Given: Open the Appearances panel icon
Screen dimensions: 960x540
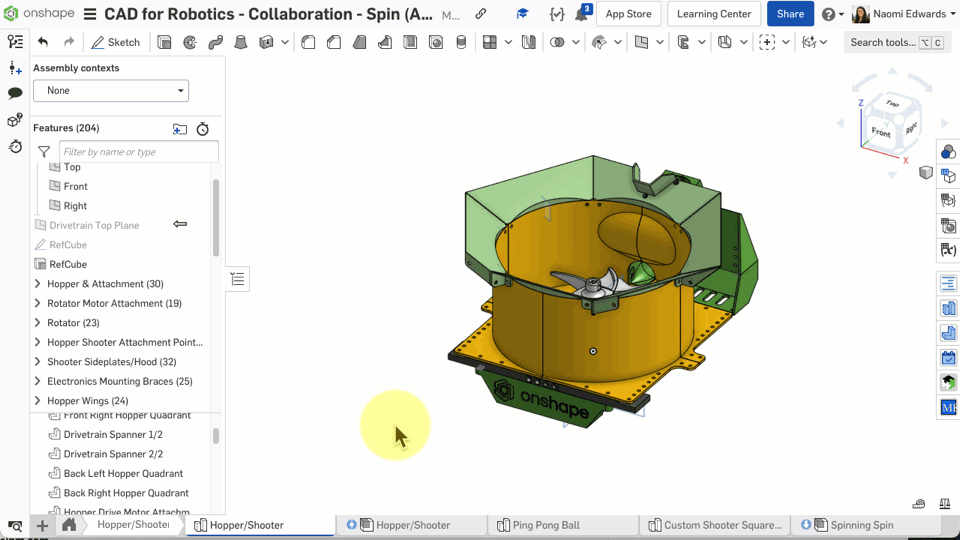Looking at the screenshot, I should pos(948,152).
